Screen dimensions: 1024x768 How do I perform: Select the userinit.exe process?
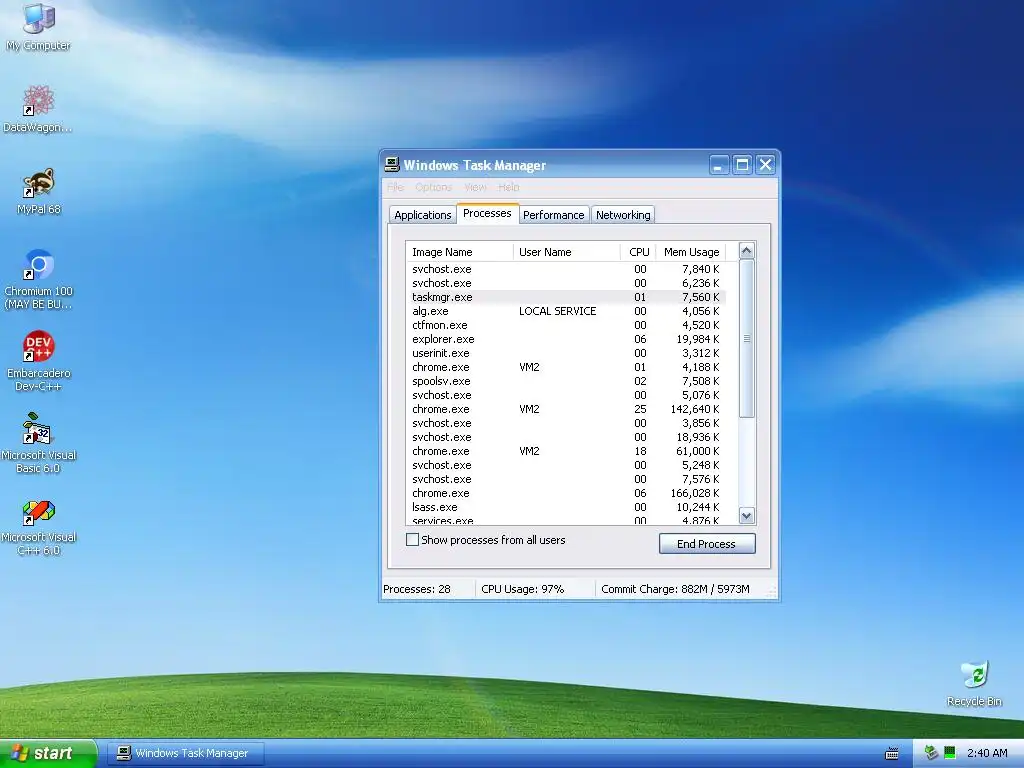click(566, 353)
